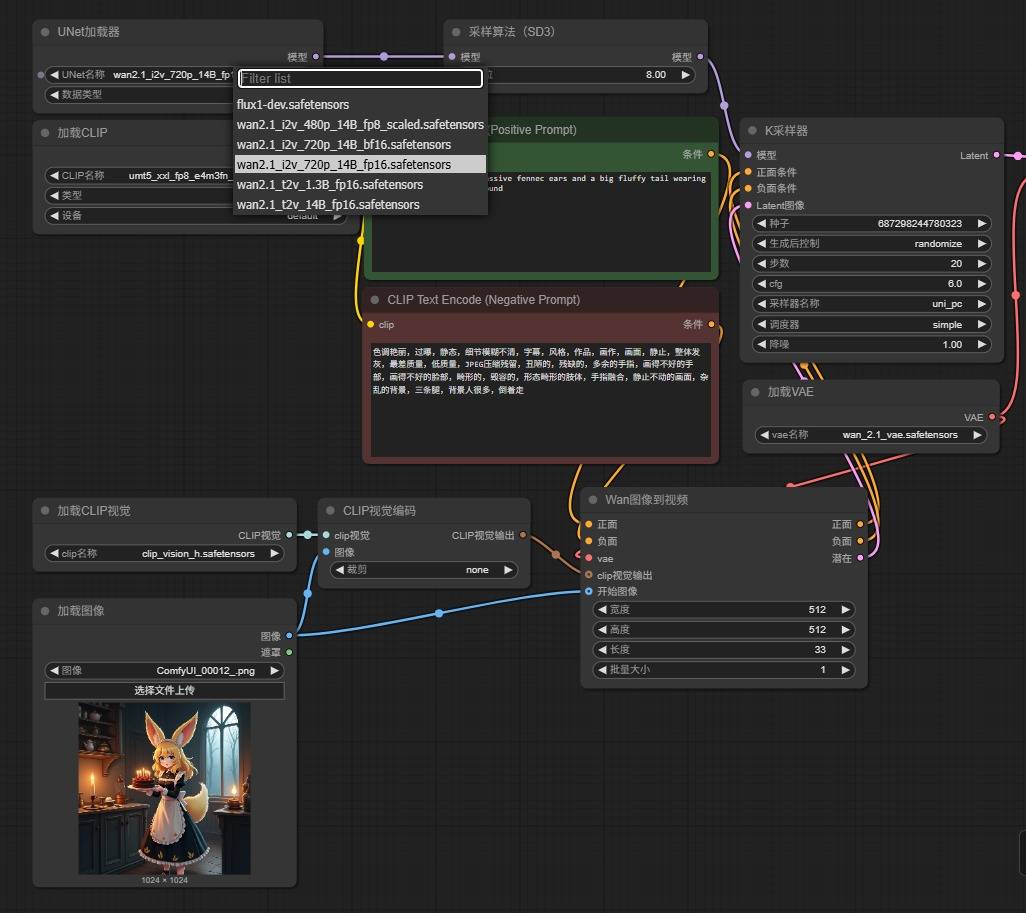The width and height of the screenshot is (1026, 913).
Task: Open the vae名称 wan_2.1_vae.safetensors dropdown
Action: coord(870,435)
